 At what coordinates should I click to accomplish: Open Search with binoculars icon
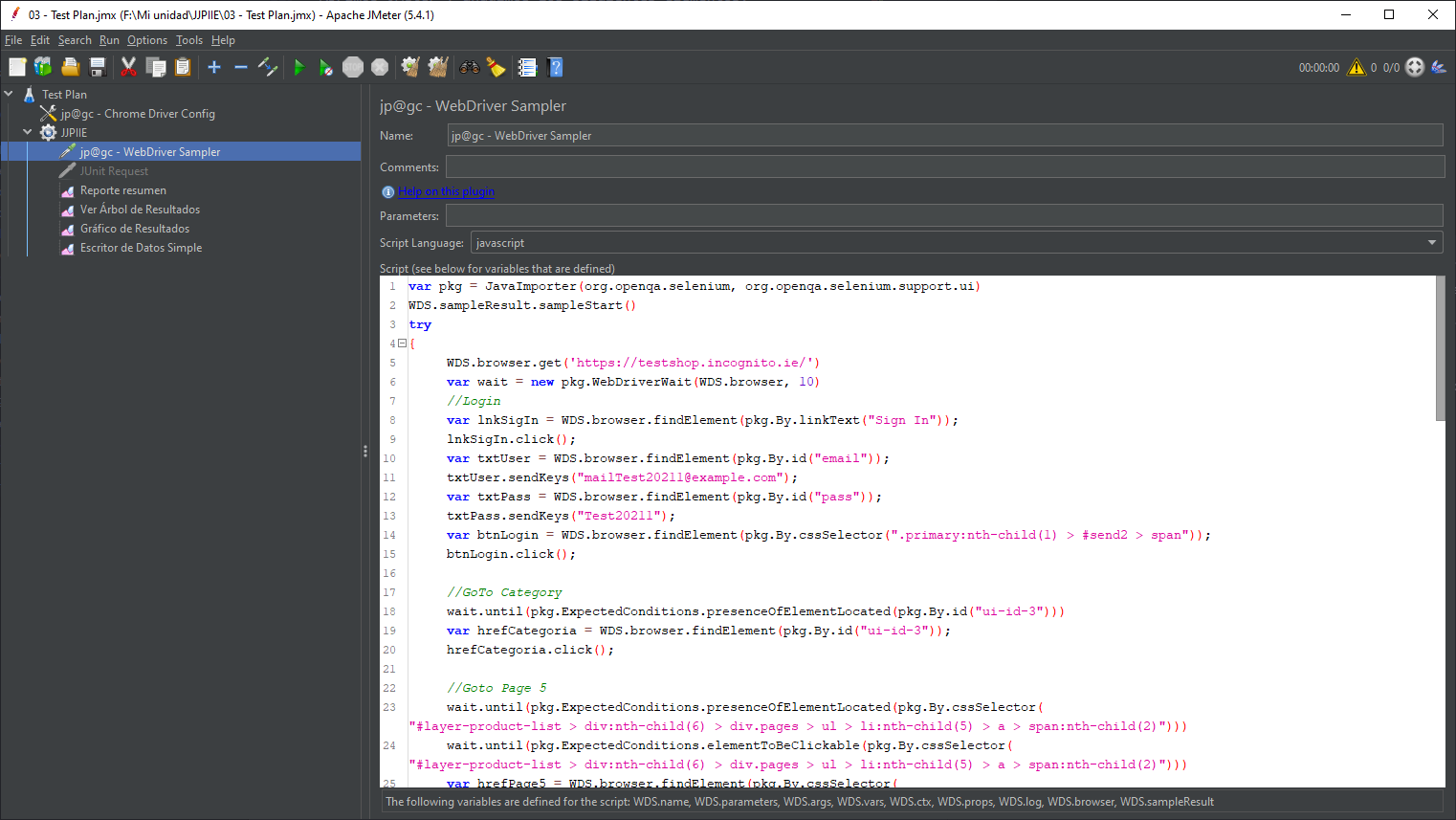tap(470, 67)
